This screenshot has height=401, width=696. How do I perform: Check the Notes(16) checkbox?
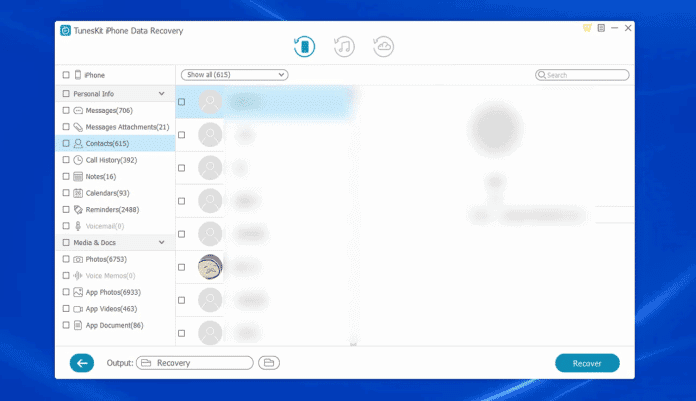point(66,176)
